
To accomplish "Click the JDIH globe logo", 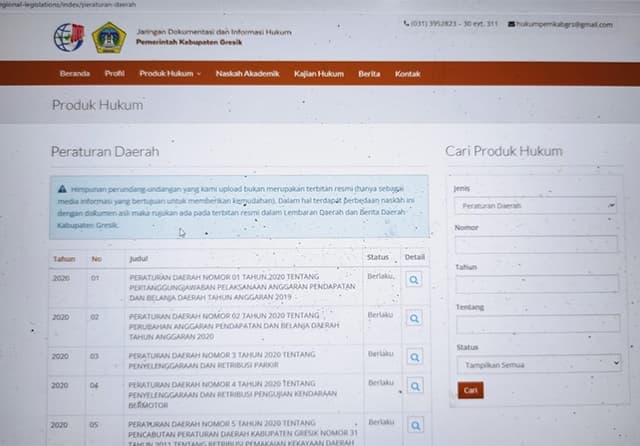I will coord(68,37).
